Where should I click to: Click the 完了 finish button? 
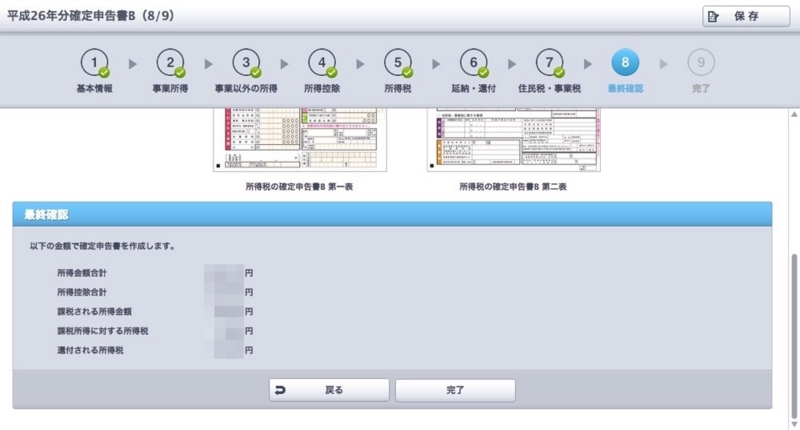[x=455, y=390]
